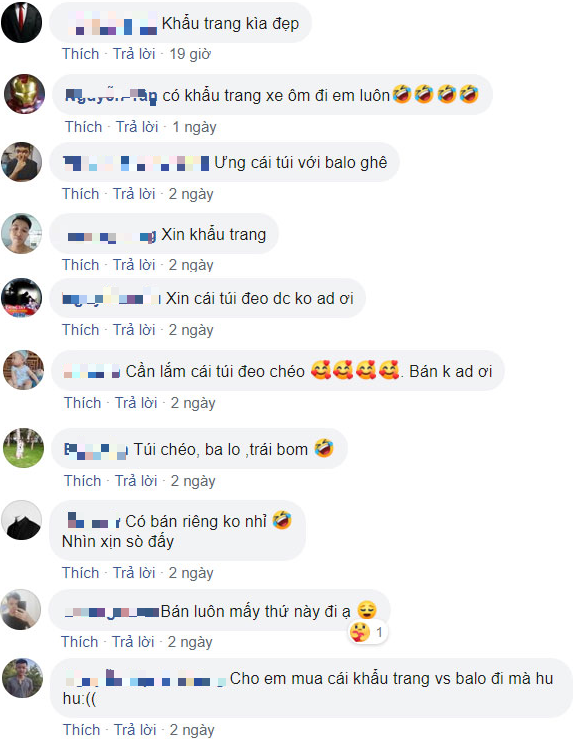
Task: Open the suit-and-tie avatar commenter profile
Action: pos(22,22)
